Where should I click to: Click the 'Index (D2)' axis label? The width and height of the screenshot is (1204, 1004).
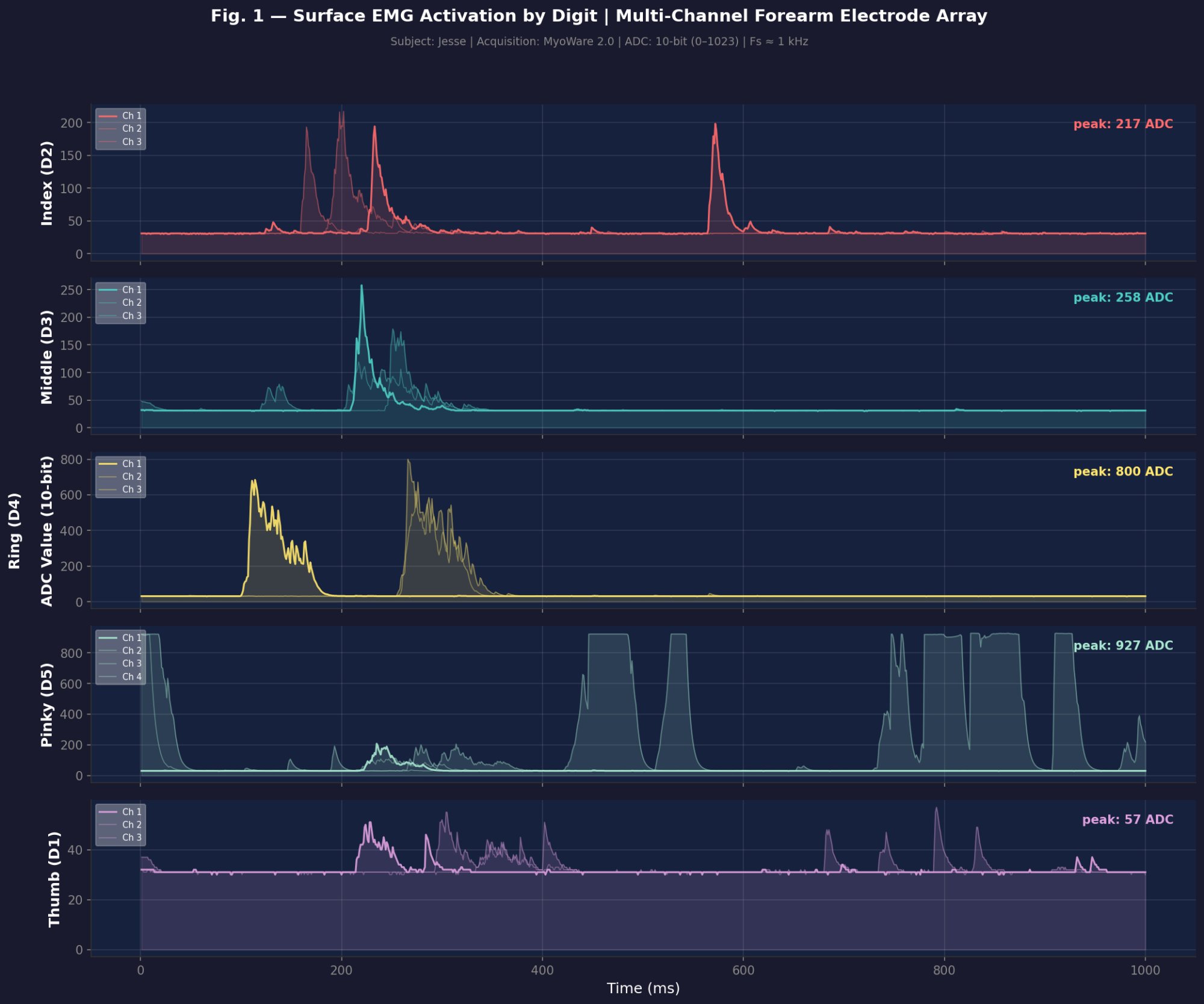[47, 183]
